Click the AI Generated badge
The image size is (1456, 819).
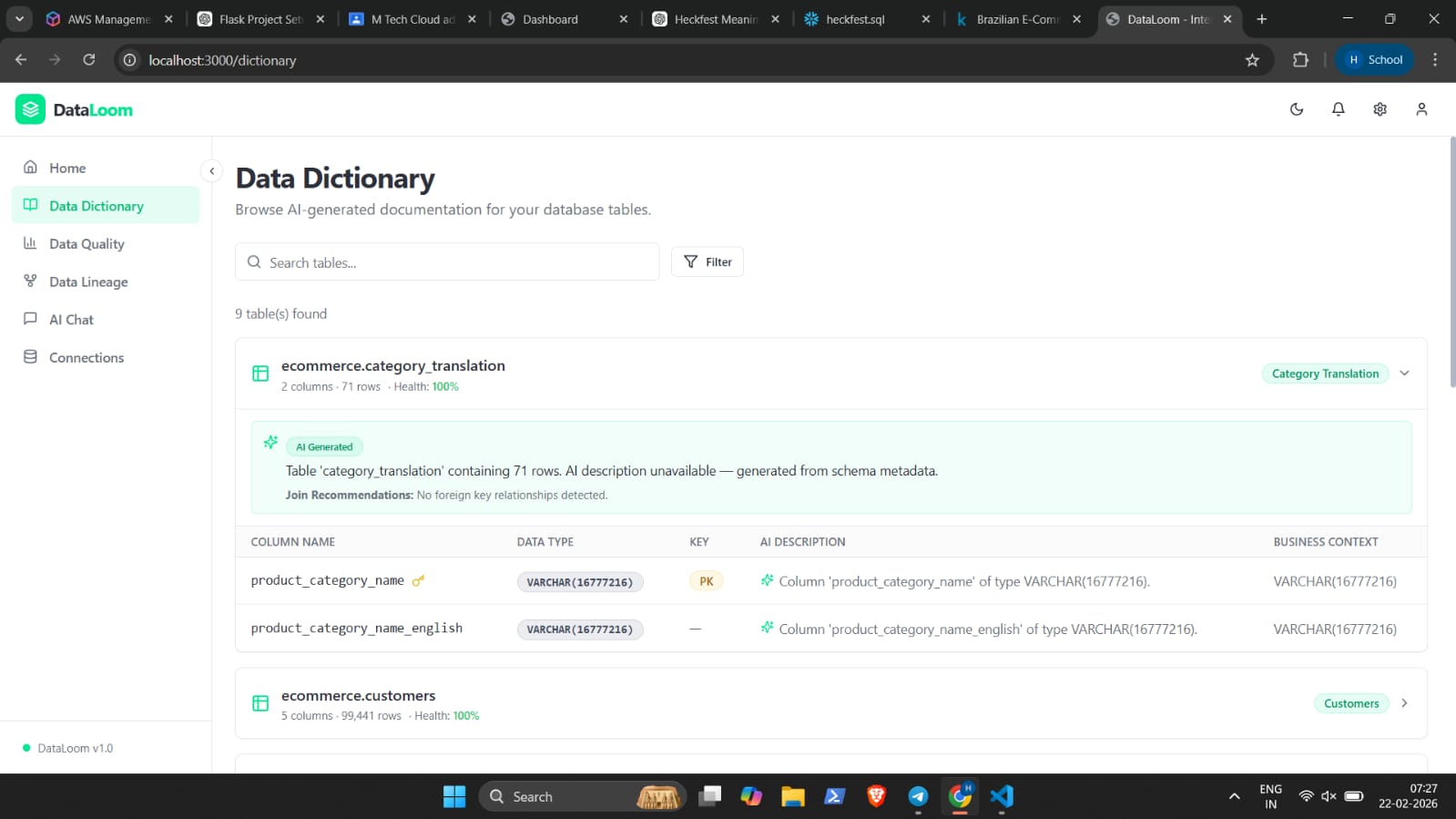324,446
